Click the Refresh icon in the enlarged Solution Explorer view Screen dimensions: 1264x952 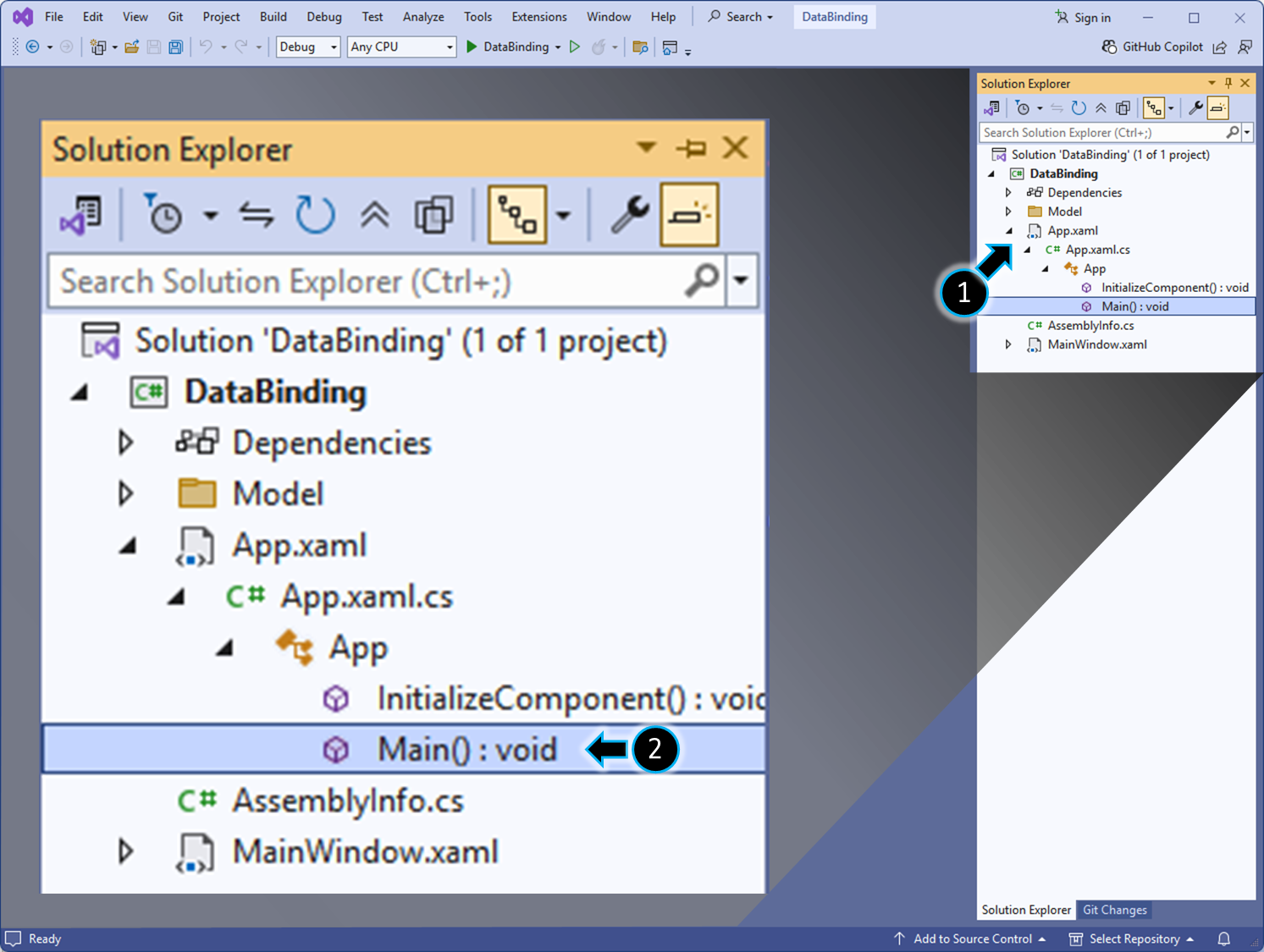(315, 214)
